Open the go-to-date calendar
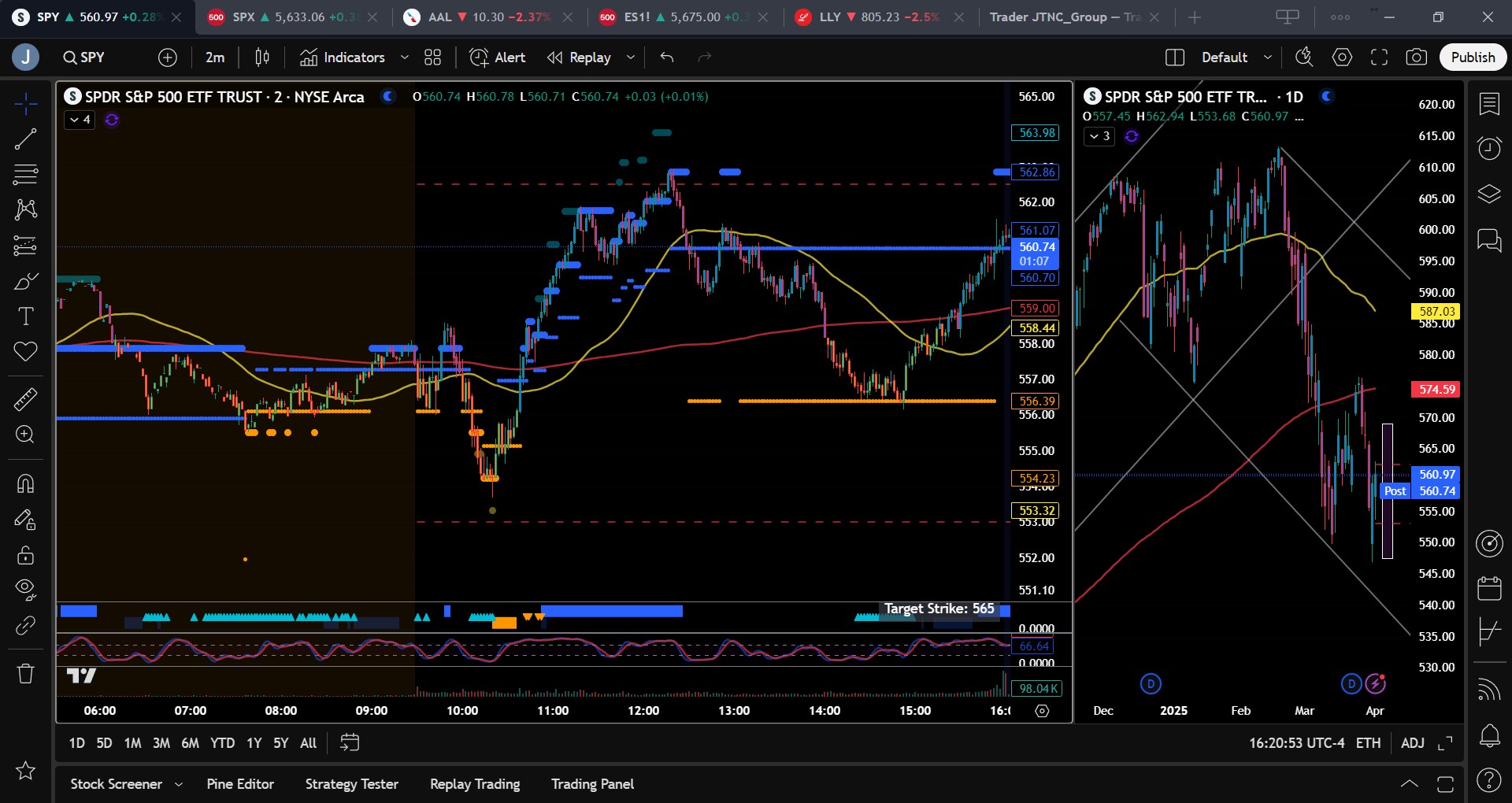1512x803 pixels. point(350,743)
